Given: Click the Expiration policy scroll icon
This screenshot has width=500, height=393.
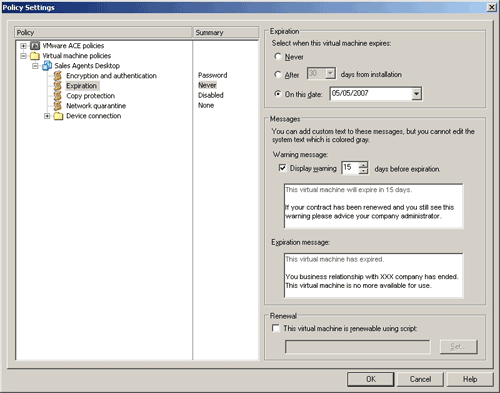Looking at the screenshot, I should tap(58, 86).
